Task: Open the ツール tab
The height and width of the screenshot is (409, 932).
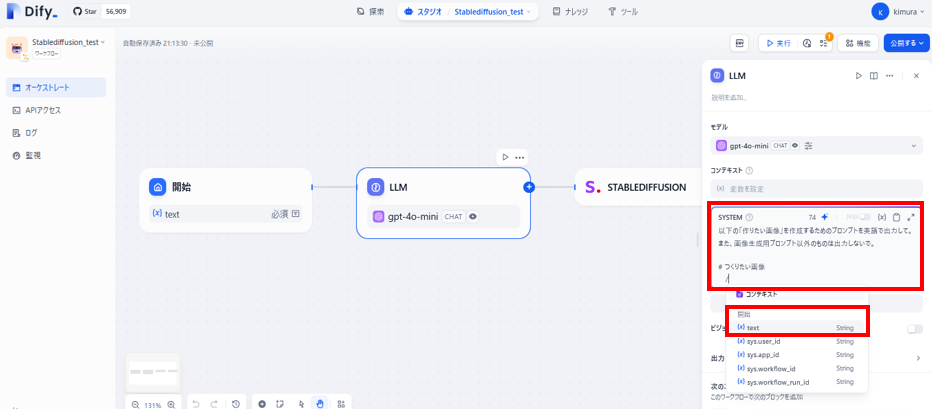Action: click(x=624, y=11)
